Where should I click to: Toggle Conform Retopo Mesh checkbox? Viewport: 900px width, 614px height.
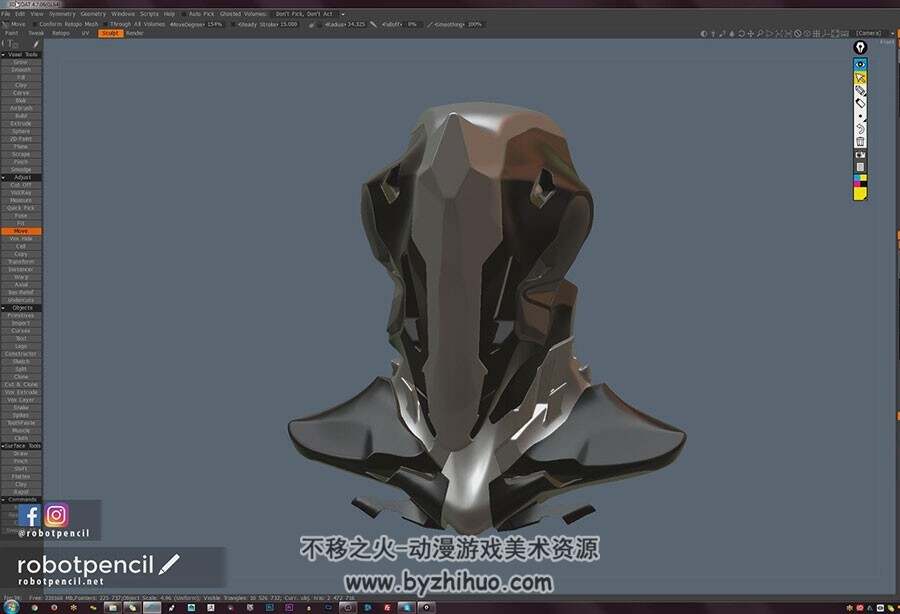click(34, 24)
